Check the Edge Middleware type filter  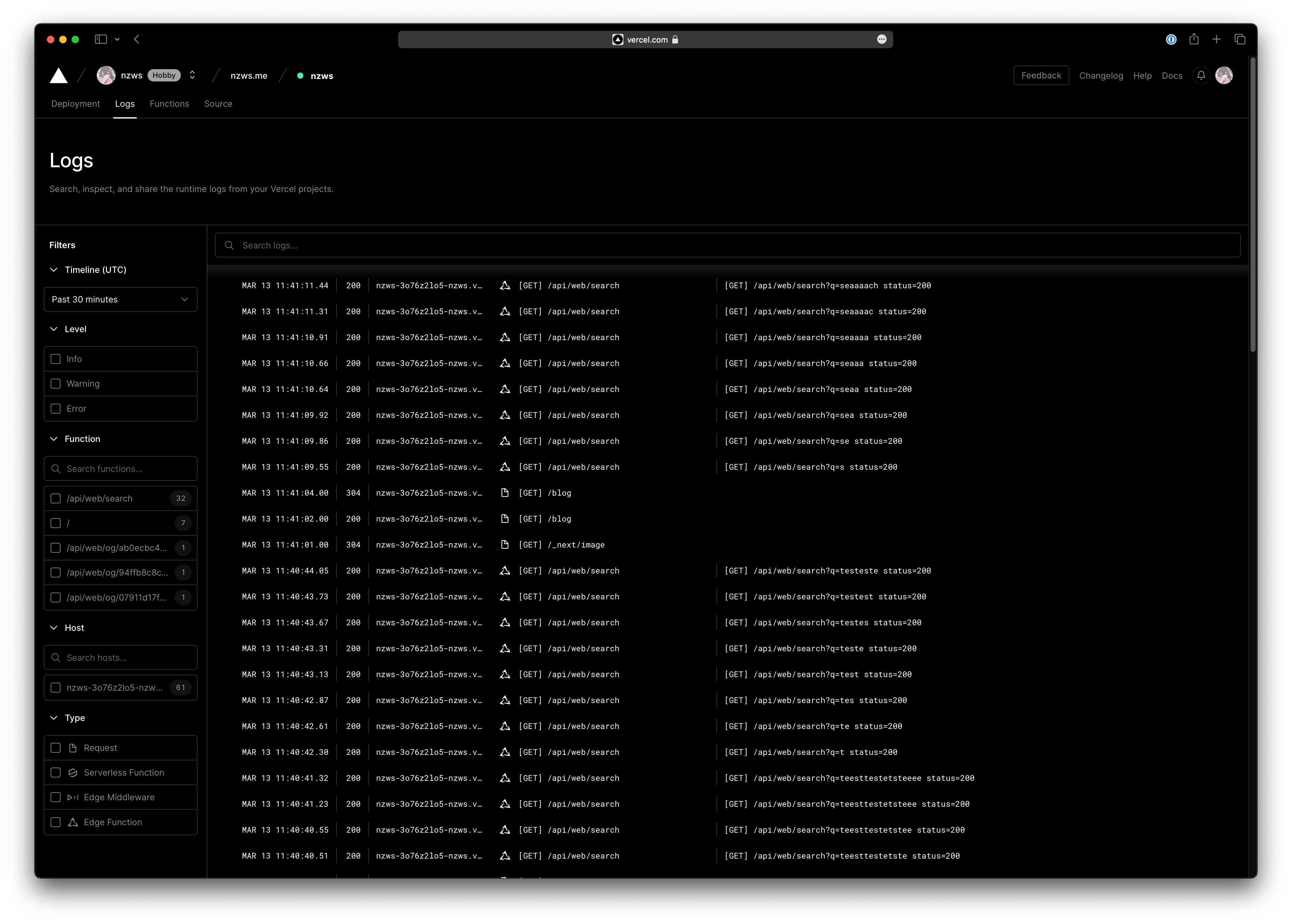point(56,797)
